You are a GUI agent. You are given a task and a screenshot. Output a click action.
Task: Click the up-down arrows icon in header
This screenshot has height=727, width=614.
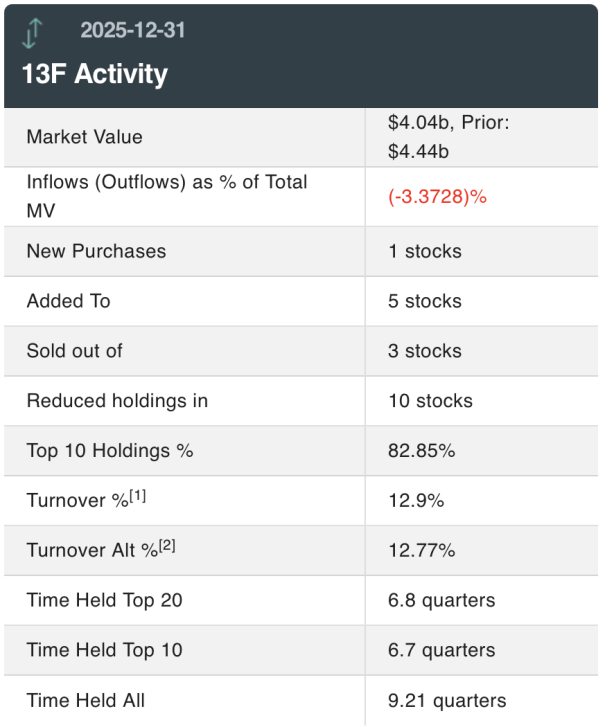[34, 32]
